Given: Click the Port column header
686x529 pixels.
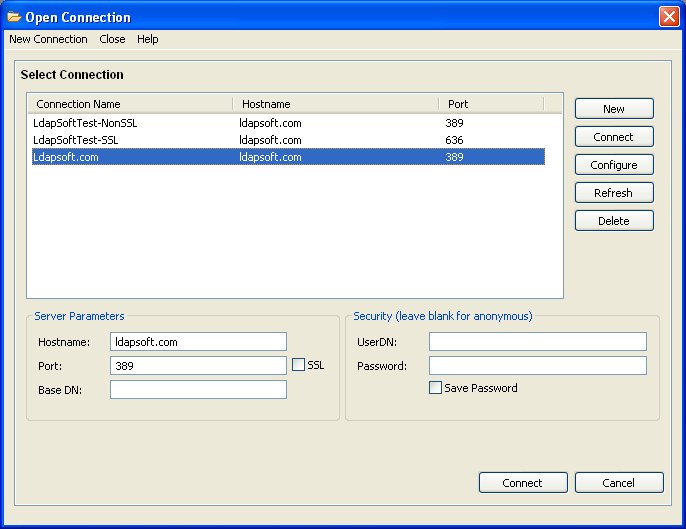Looking at the screenshot, I should click(x=490, y=104).
